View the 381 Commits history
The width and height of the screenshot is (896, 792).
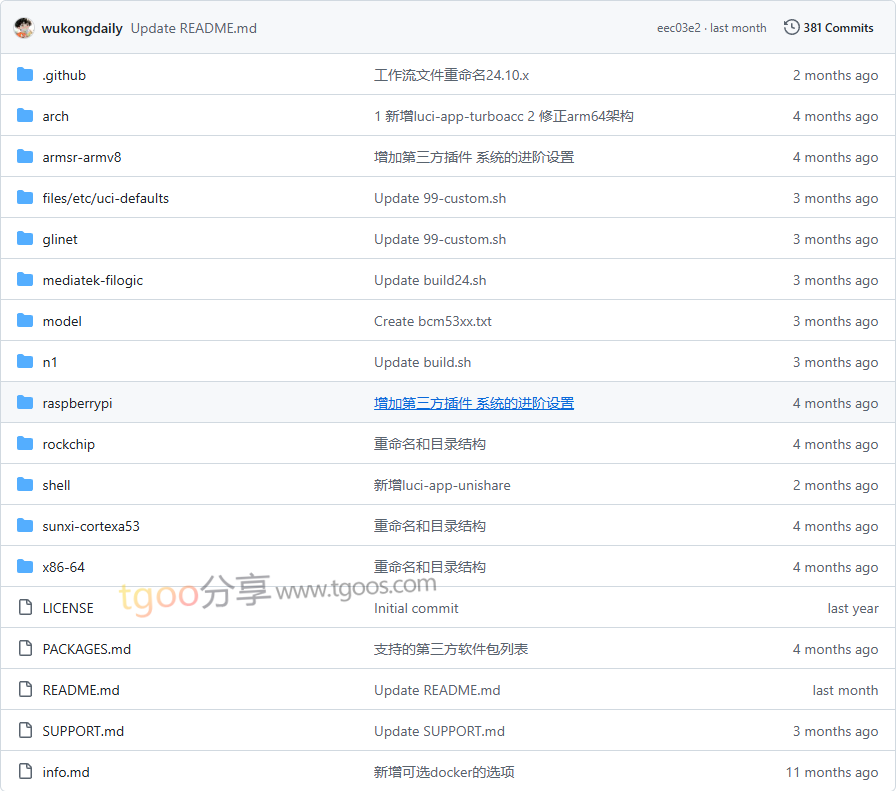click(x=838, y=28)
